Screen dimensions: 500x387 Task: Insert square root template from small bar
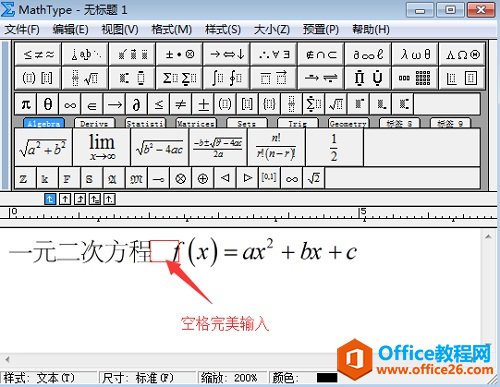click(x=336, y=105)
